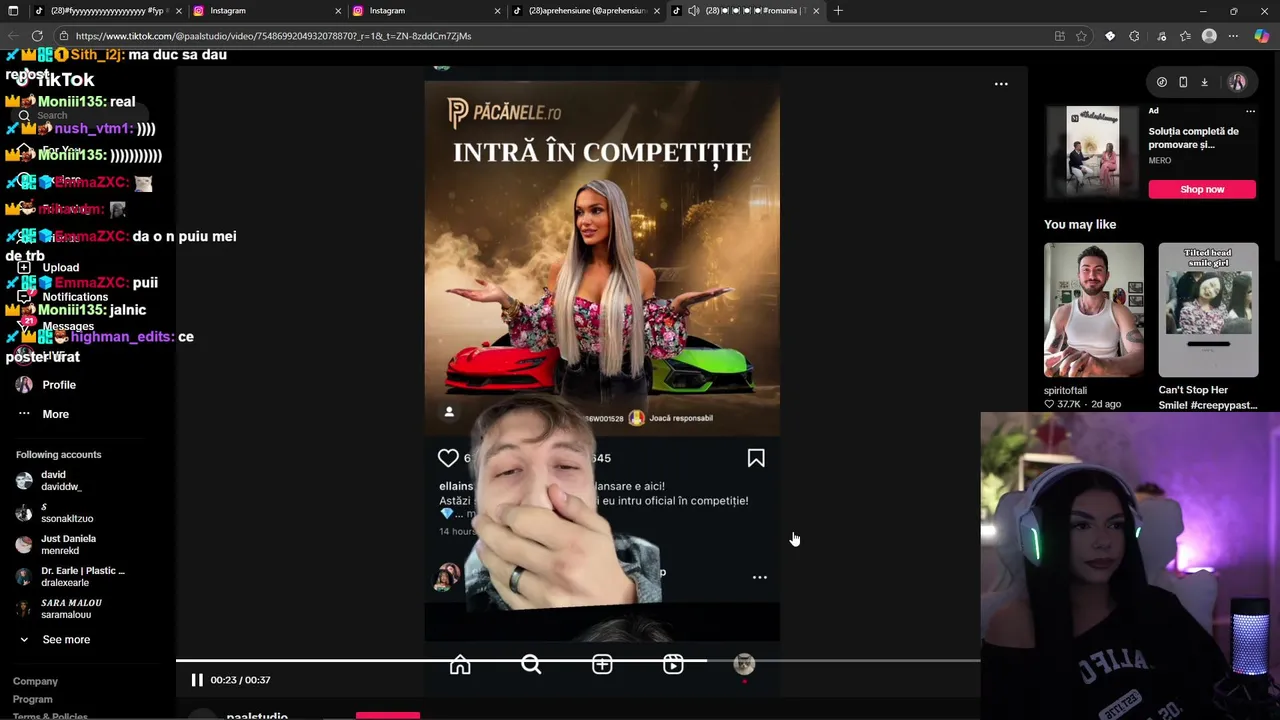
Task: Open Messages inbox in sidebar
Action: tap(56, 326)
